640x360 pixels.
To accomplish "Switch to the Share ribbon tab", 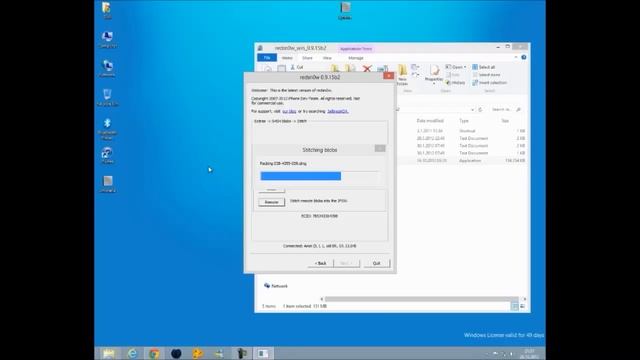I will pos(307,58).
